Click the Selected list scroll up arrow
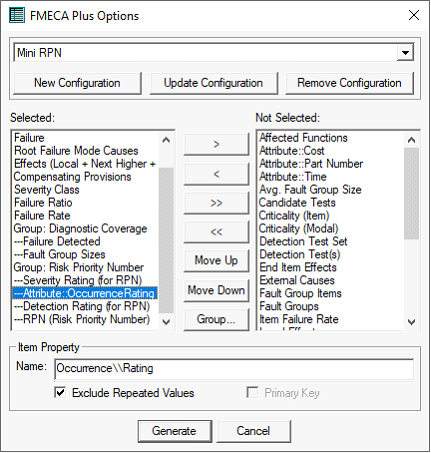The width and height of the screenshot is (431, 453). [166, 140]
